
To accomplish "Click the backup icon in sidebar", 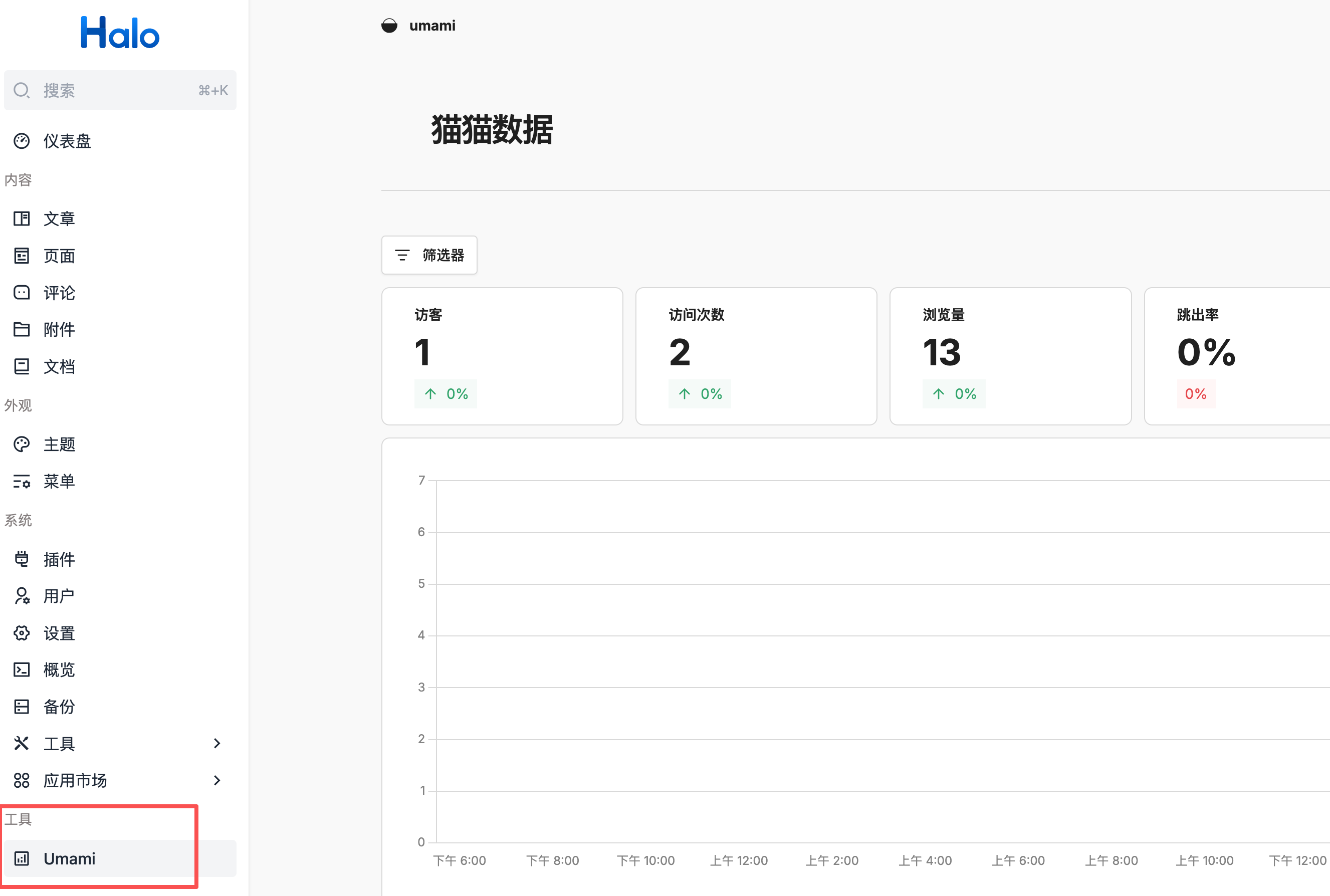I will tap(22, 707).
